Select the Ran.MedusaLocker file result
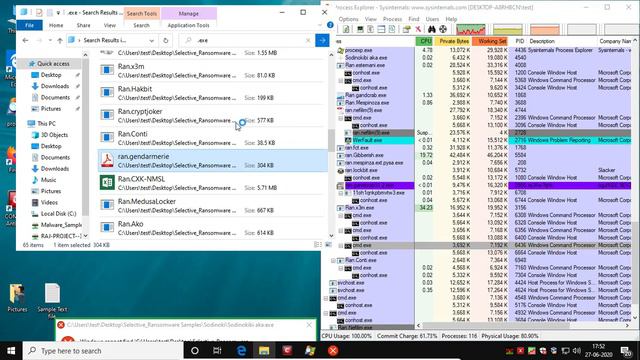640x360 pixels. coord(212,206)
